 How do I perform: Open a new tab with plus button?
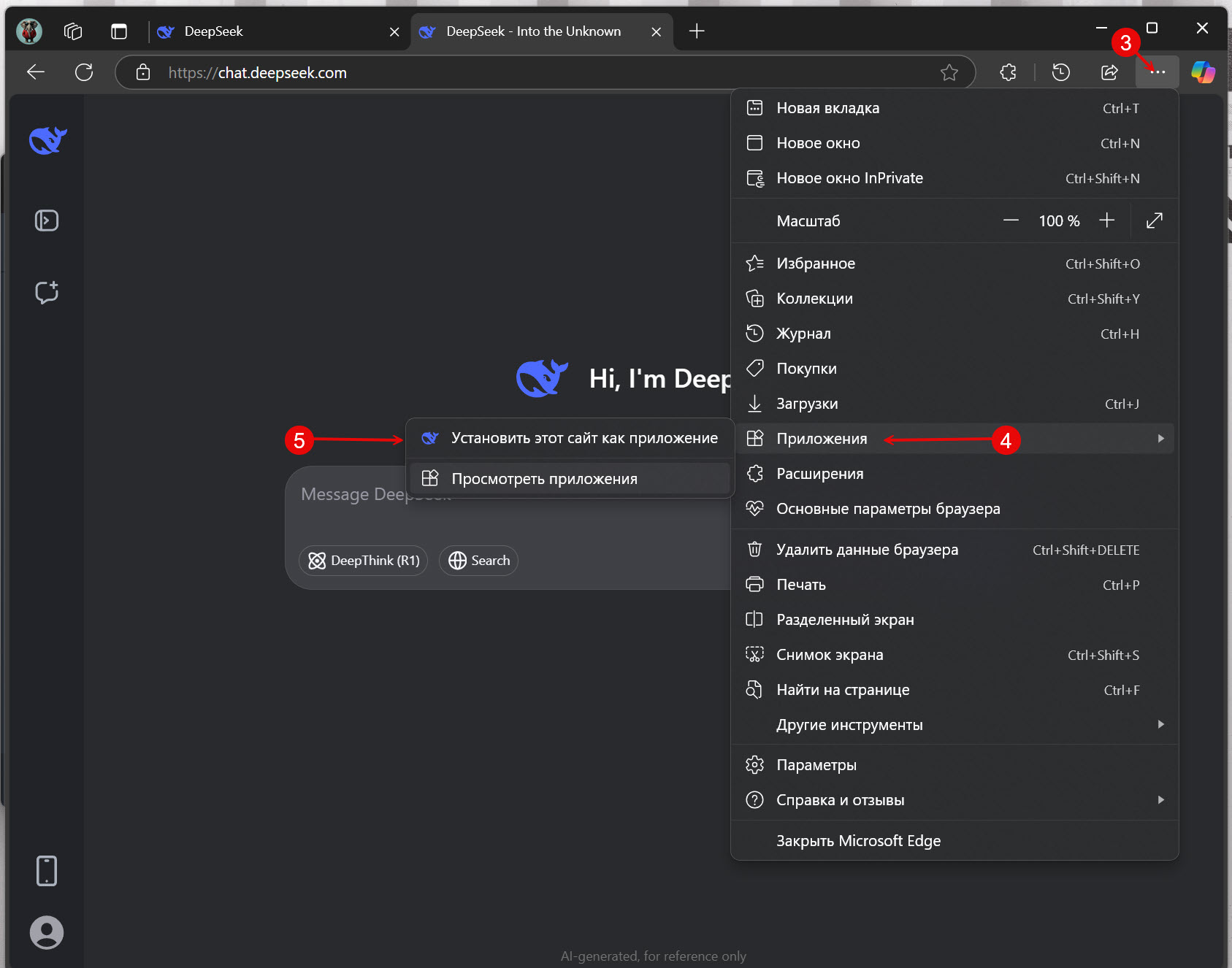[x=697, y=31]
